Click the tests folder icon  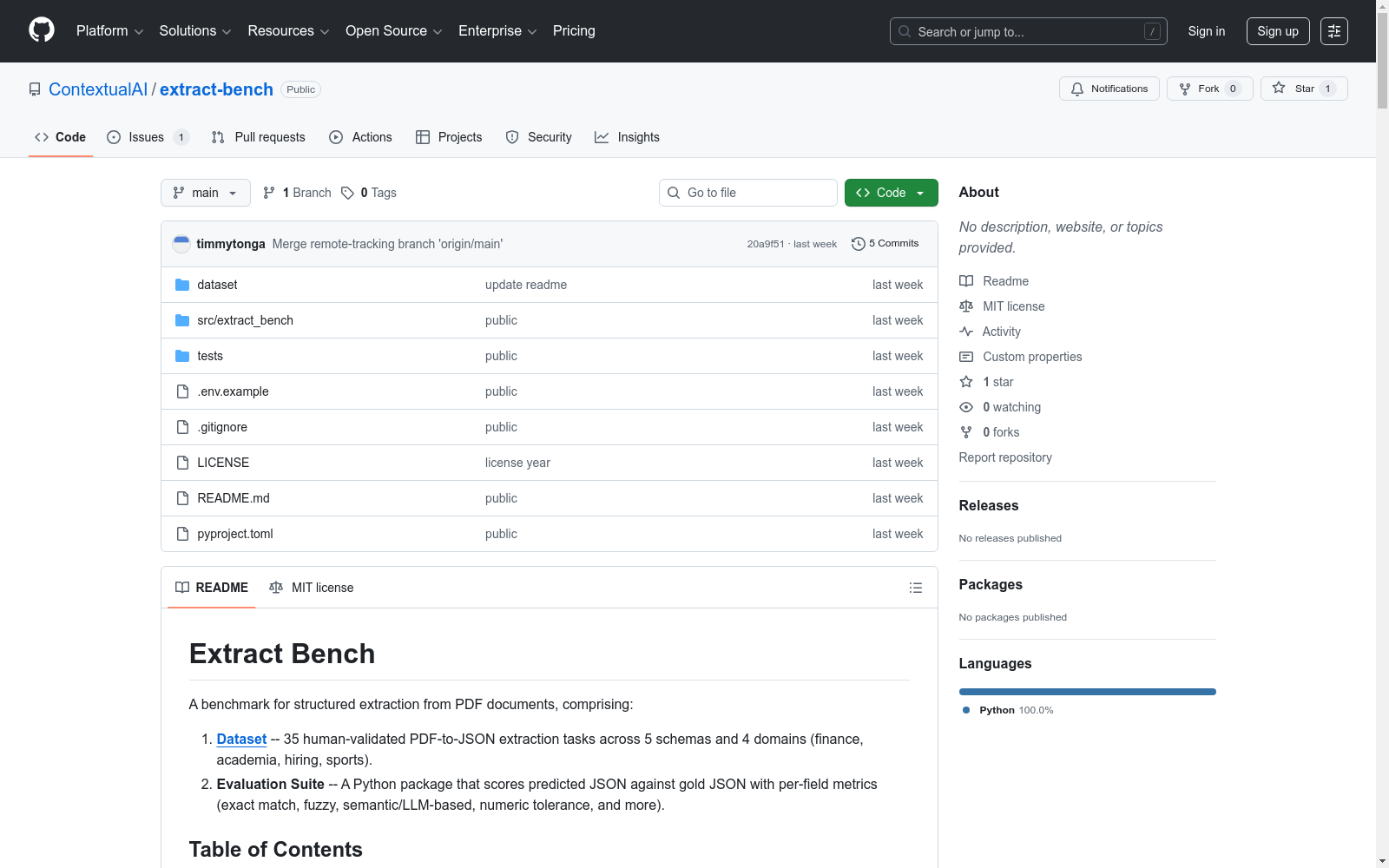(x=182, y=356)
